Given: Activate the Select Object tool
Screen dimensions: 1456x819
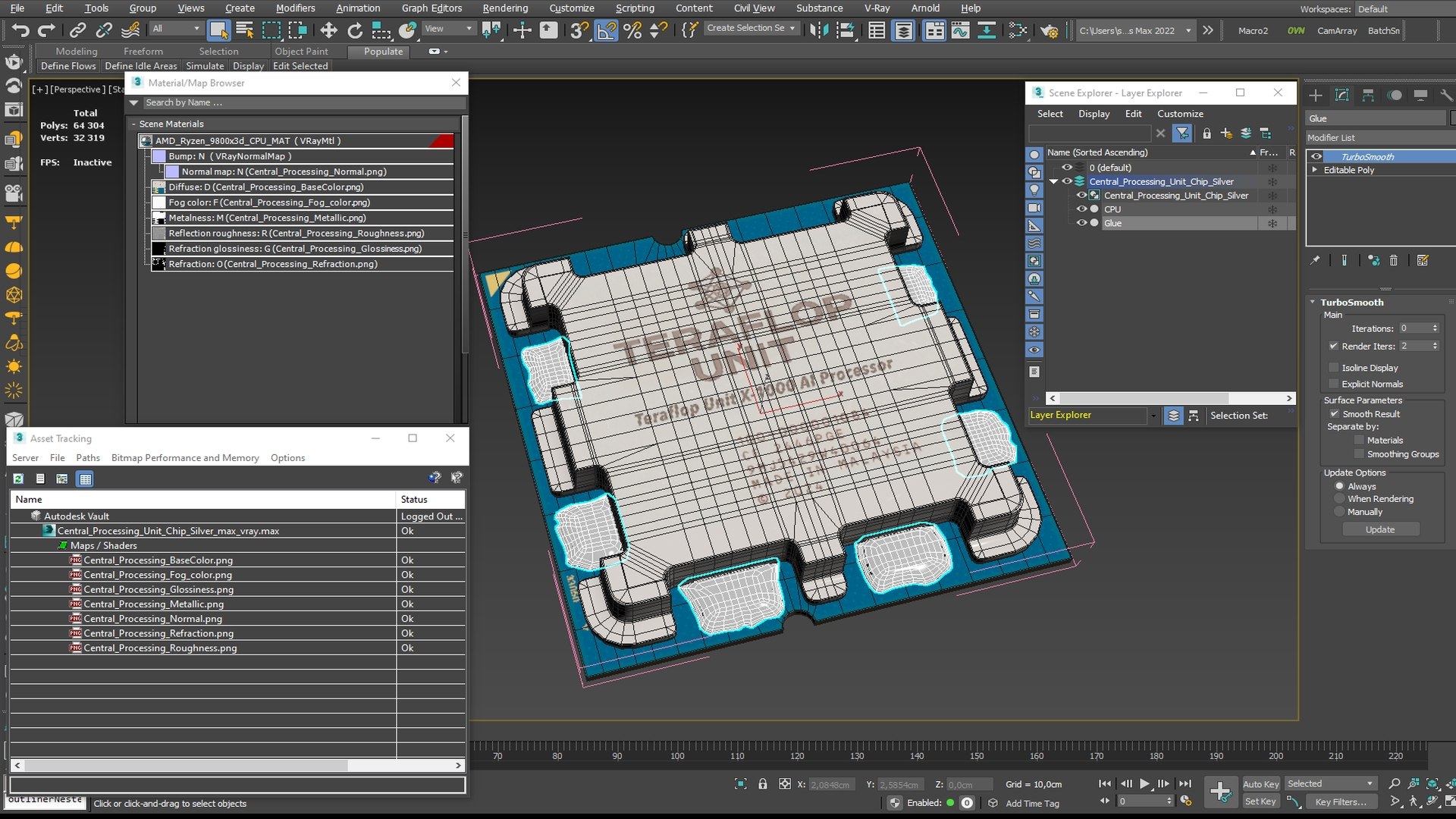Looking at the screenshot, I should (x=218, y=30).
